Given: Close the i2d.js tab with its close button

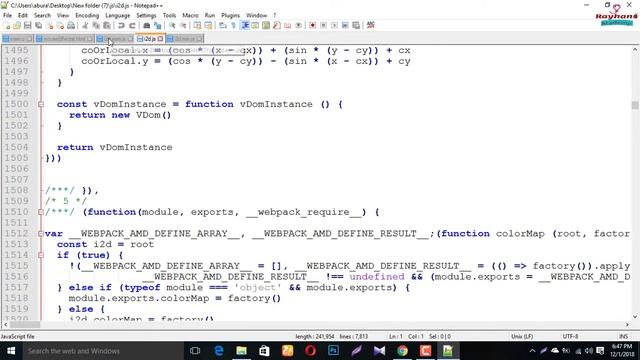Looking at the screenshot, I should 161,39.
